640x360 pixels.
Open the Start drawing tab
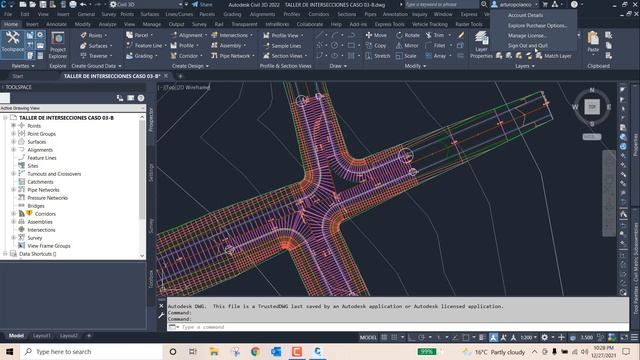point(18,76)
